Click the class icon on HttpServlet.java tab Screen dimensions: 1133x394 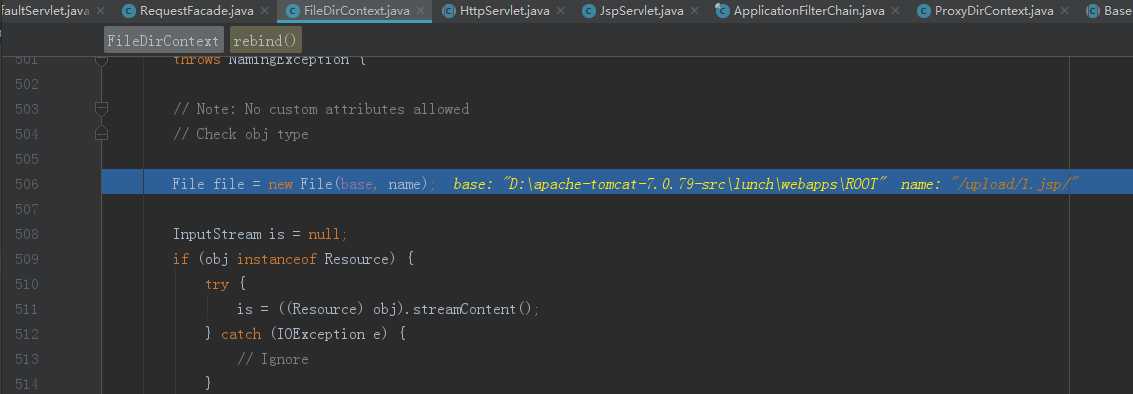click(x=448, y=11)
